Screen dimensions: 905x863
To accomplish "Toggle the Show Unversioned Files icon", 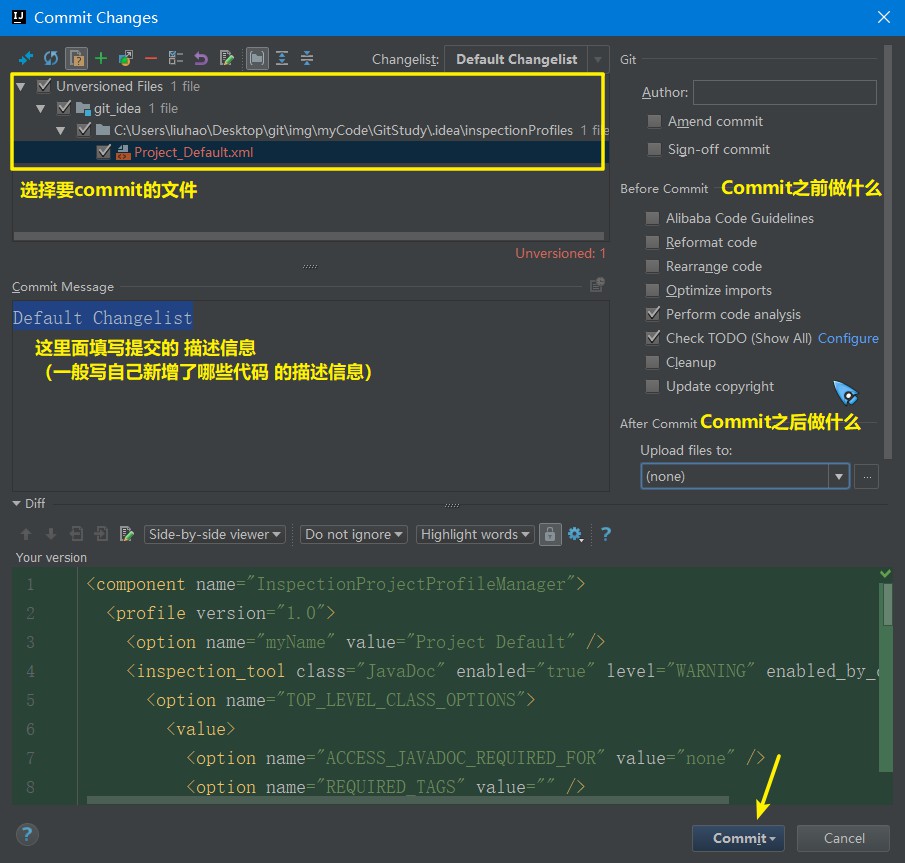I will (76, 58).
